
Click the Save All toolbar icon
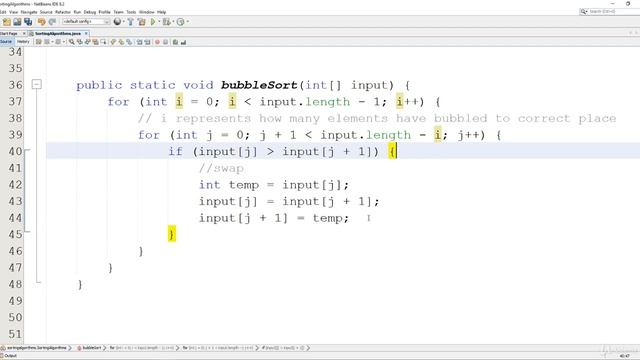click(28, 22)
